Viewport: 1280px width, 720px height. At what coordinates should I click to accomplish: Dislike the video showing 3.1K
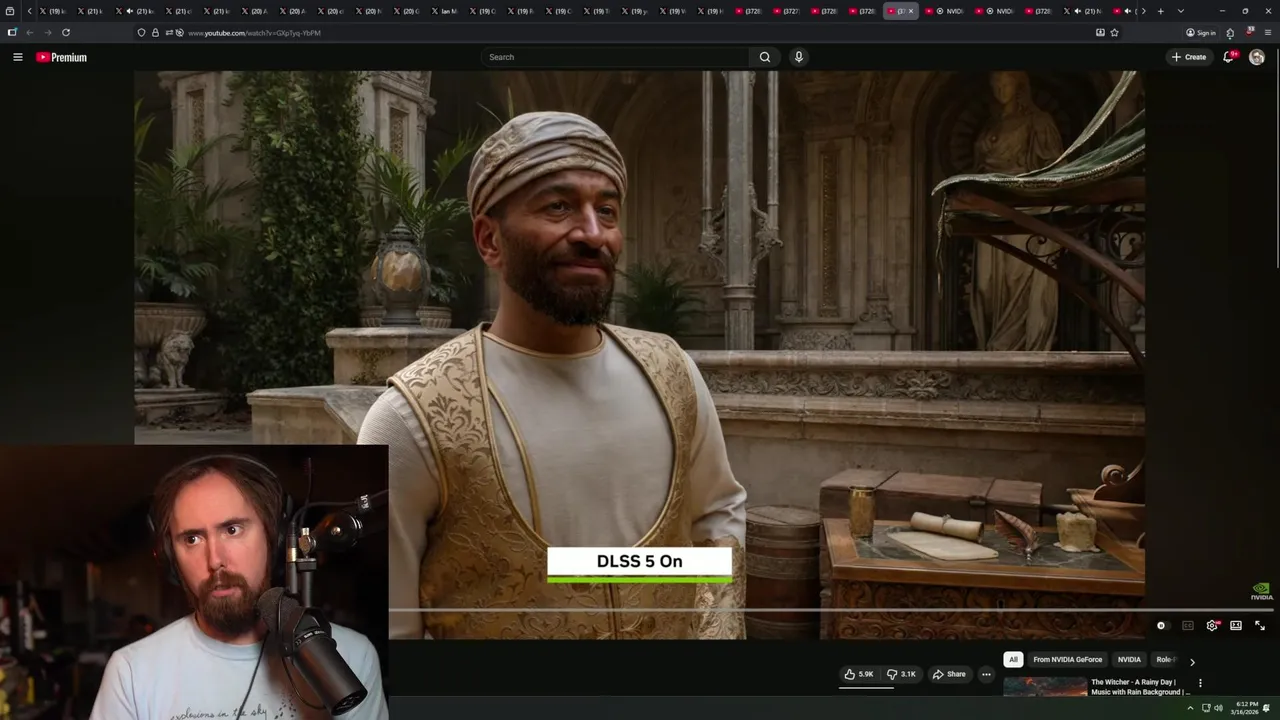pos(901,674)
